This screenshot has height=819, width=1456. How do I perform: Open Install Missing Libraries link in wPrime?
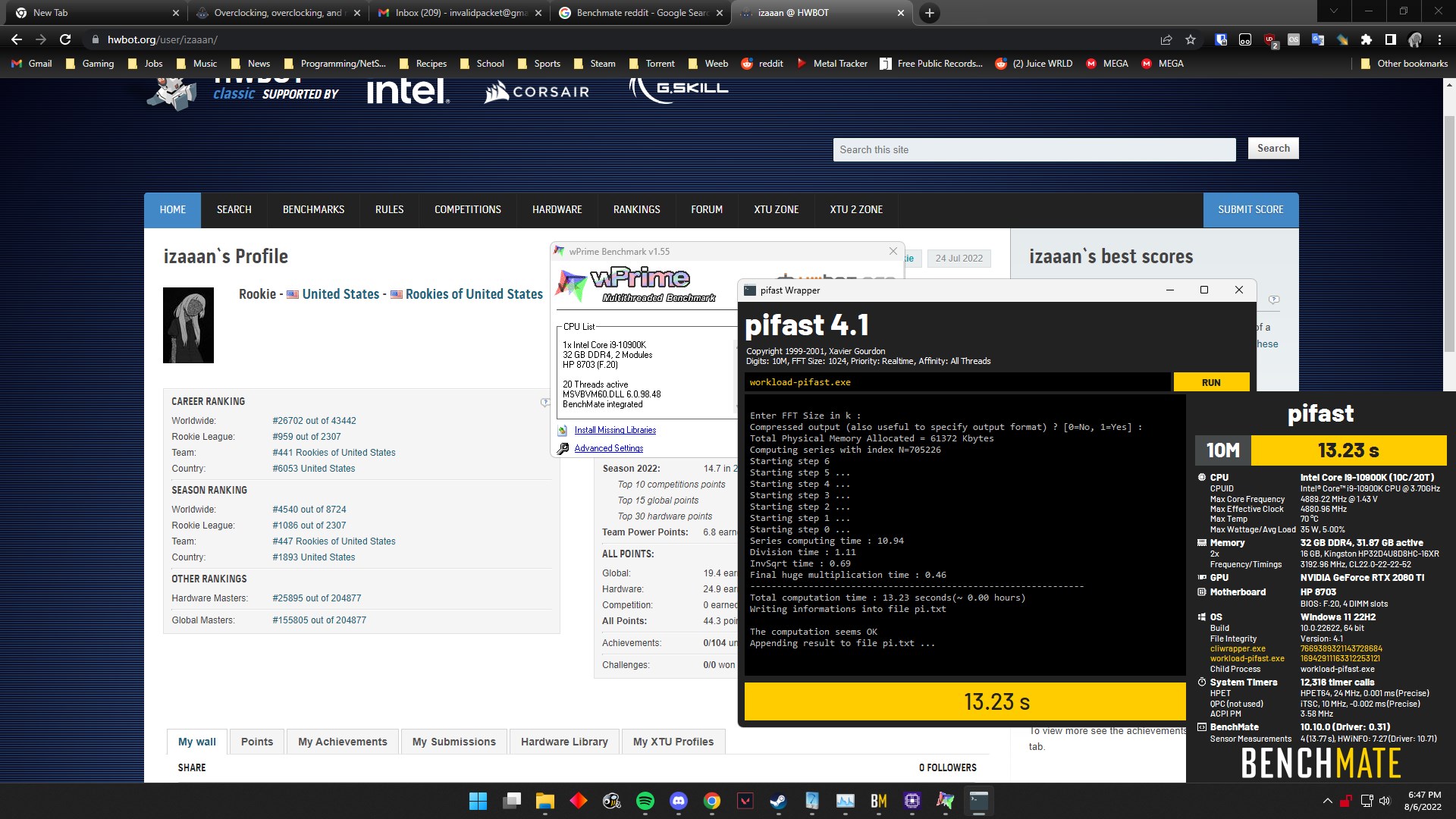pyautogui.click(x=615, y=430)
